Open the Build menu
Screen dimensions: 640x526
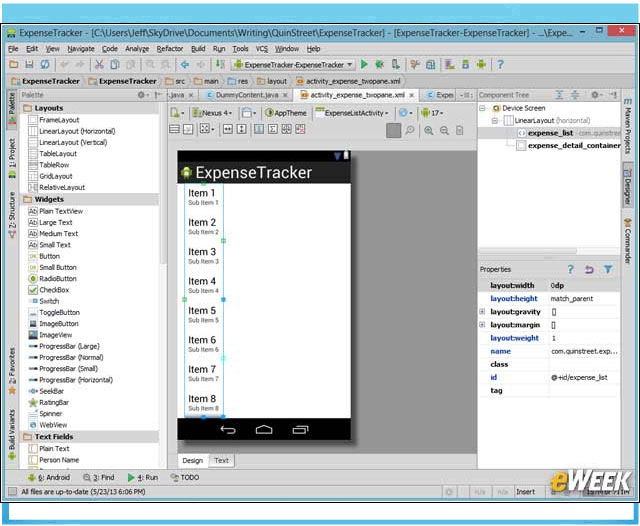point(198,49)
